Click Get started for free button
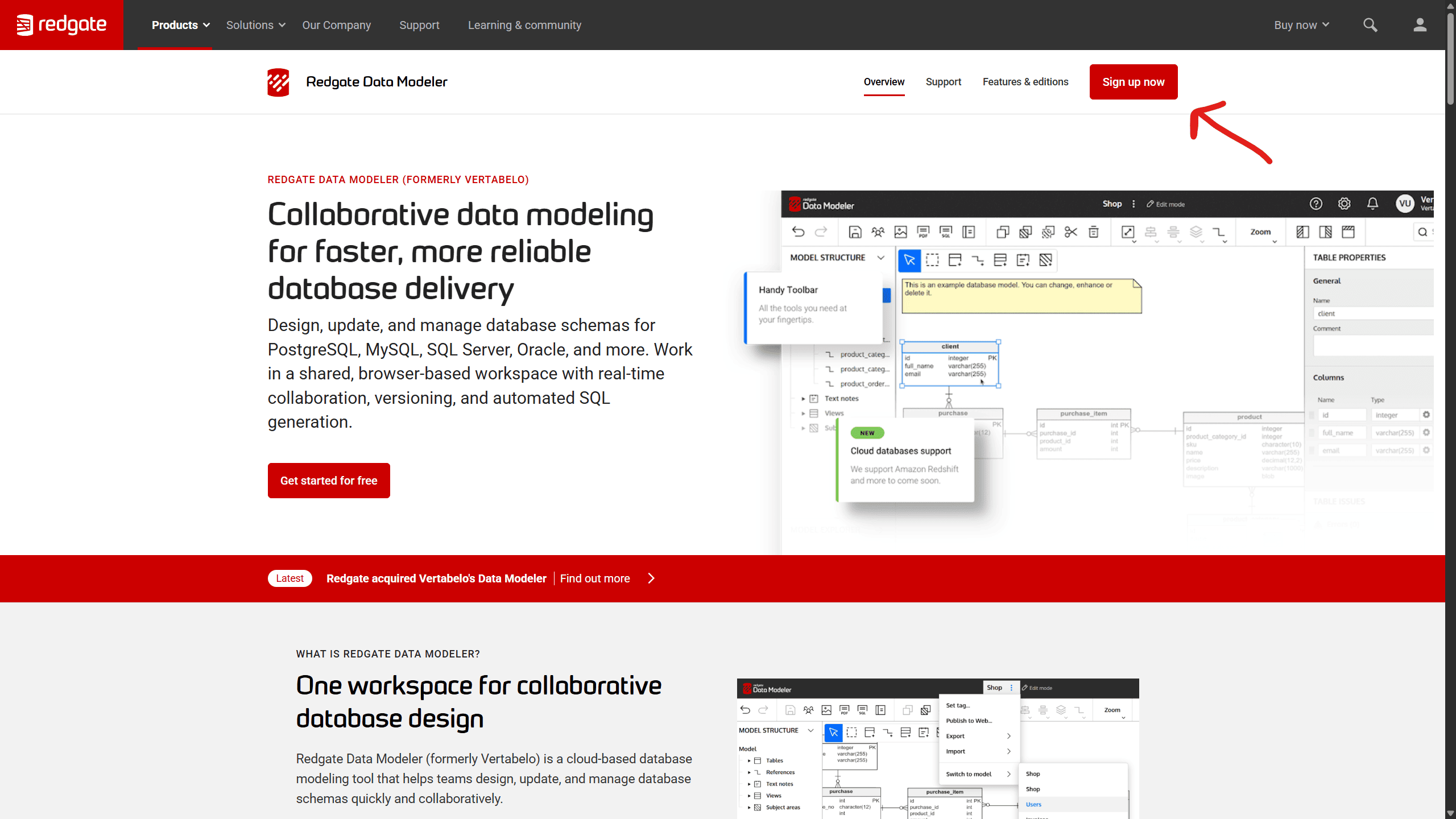1456x819 pixels. coord(329,481)
